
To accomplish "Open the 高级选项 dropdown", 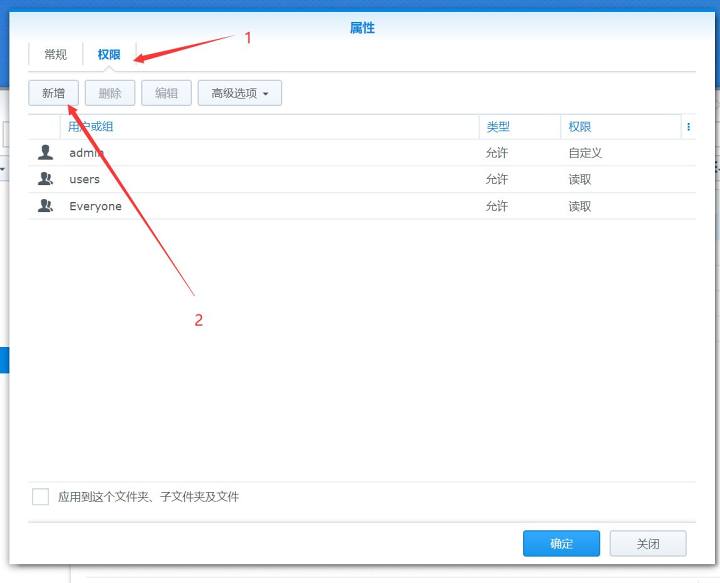I will 240,93.
